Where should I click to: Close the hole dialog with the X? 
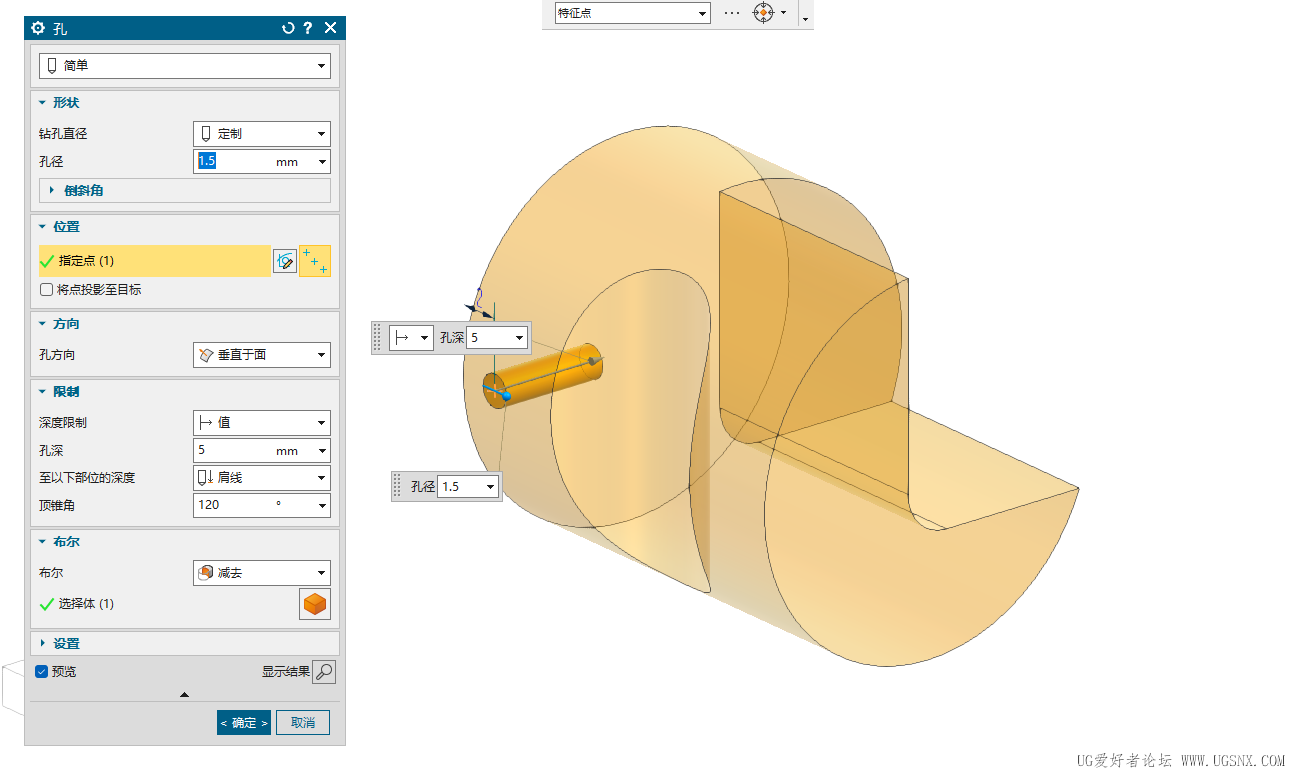click(x=331, y=28)
